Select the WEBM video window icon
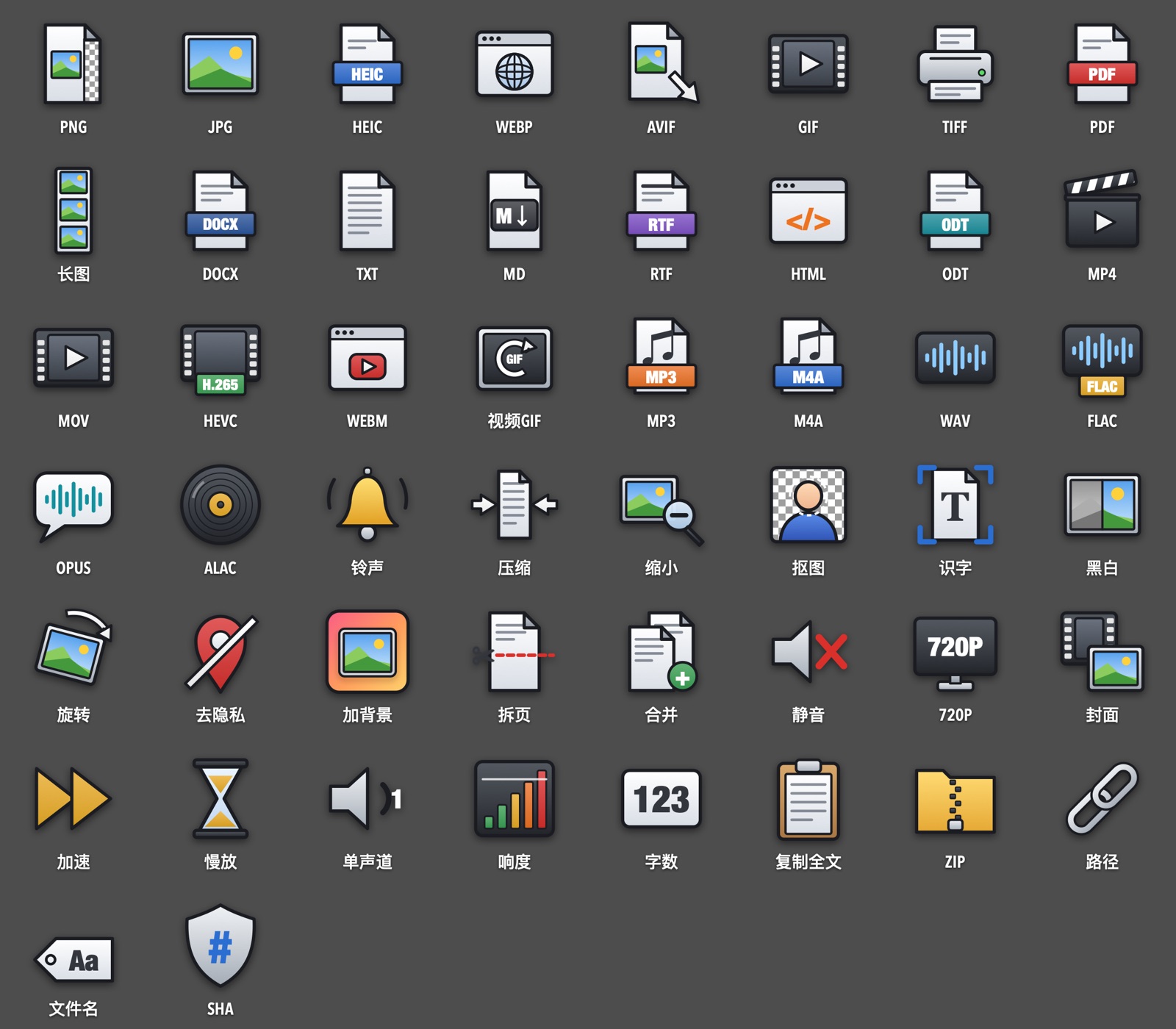Image resolution: width=1176 pixels, height=1029 pixels. coord(367,358)
